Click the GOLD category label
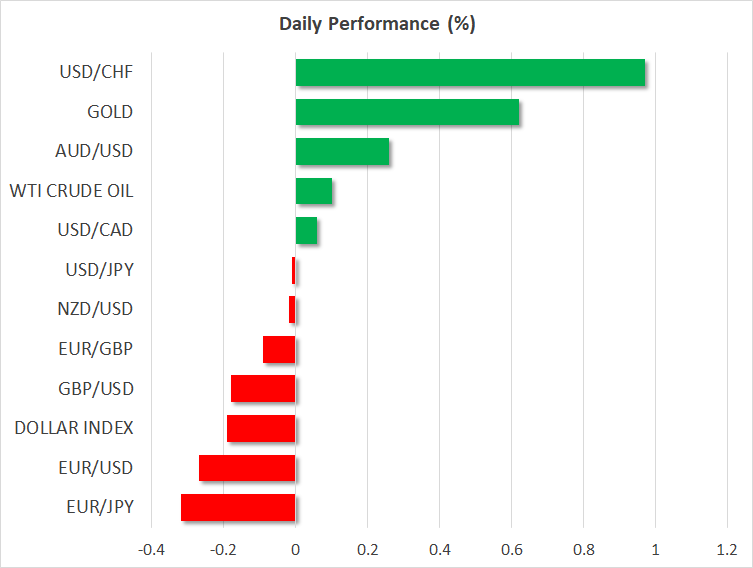This screenshot has width=753, height=568. point(111,112)
